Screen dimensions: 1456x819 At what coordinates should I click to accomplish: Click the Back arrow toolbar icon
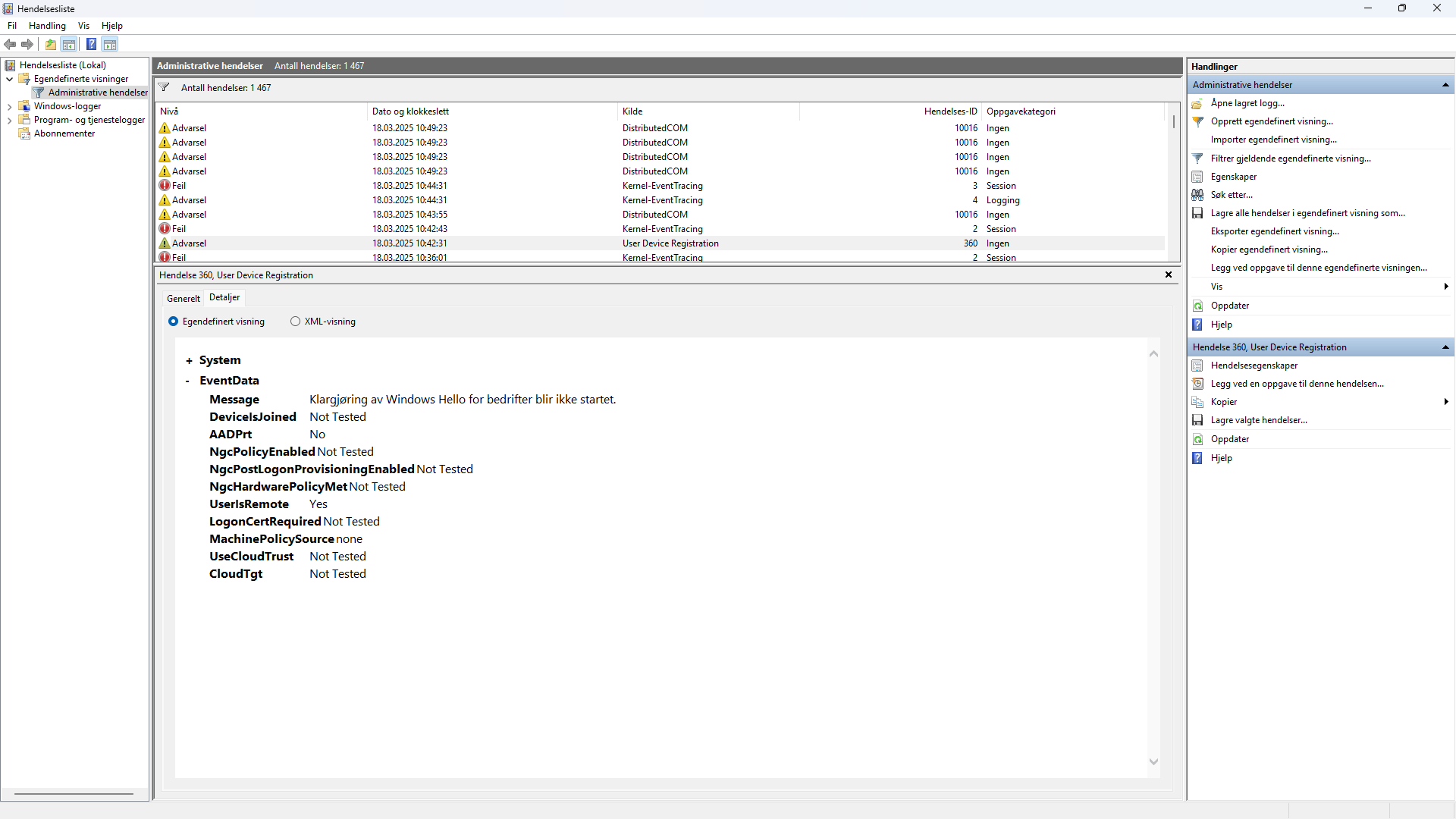pos(10,44)
